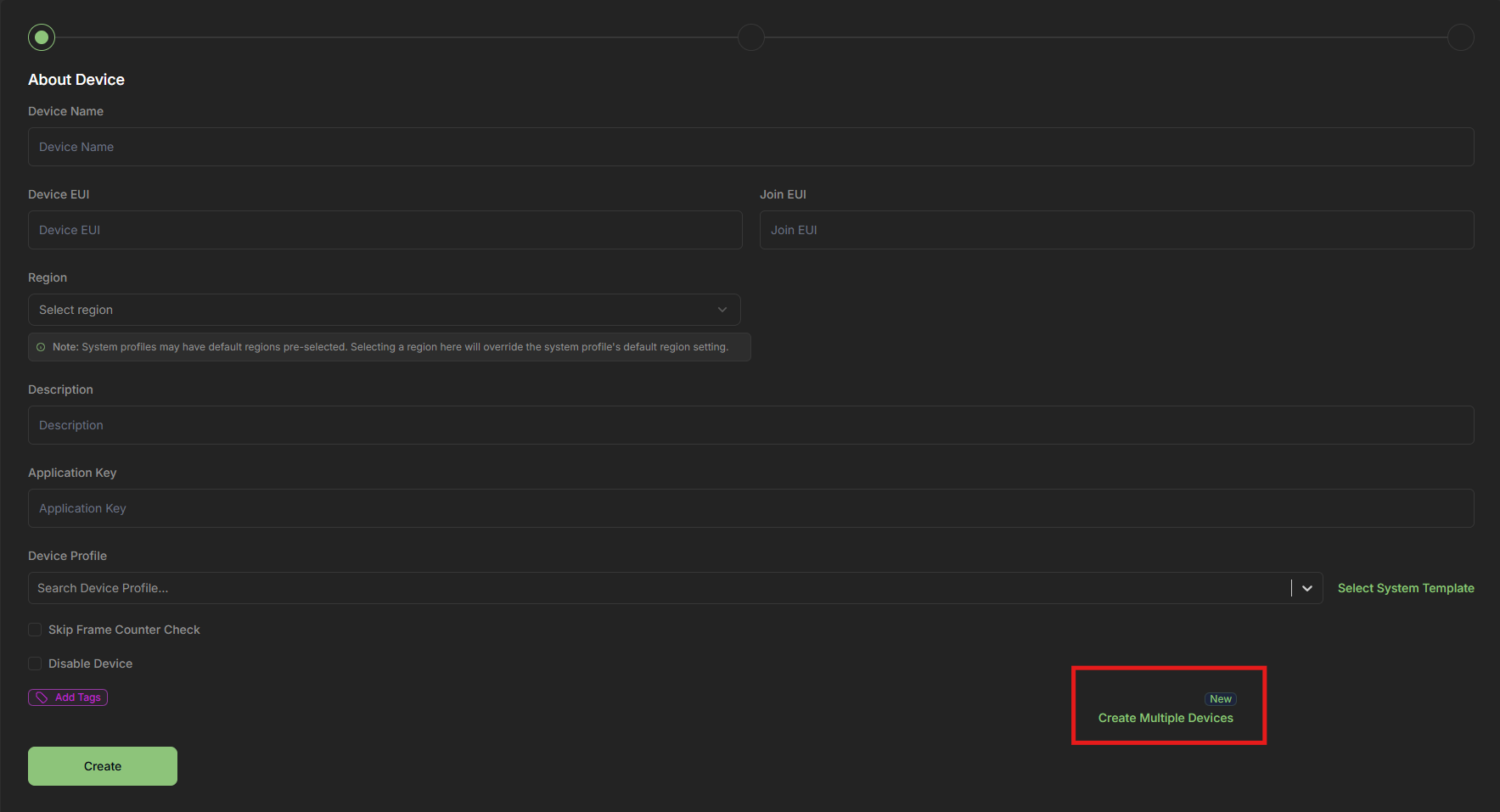This screenshot has height=812, width=1500.
Task: Click the Create button
Action: click(x=102, y=765)
